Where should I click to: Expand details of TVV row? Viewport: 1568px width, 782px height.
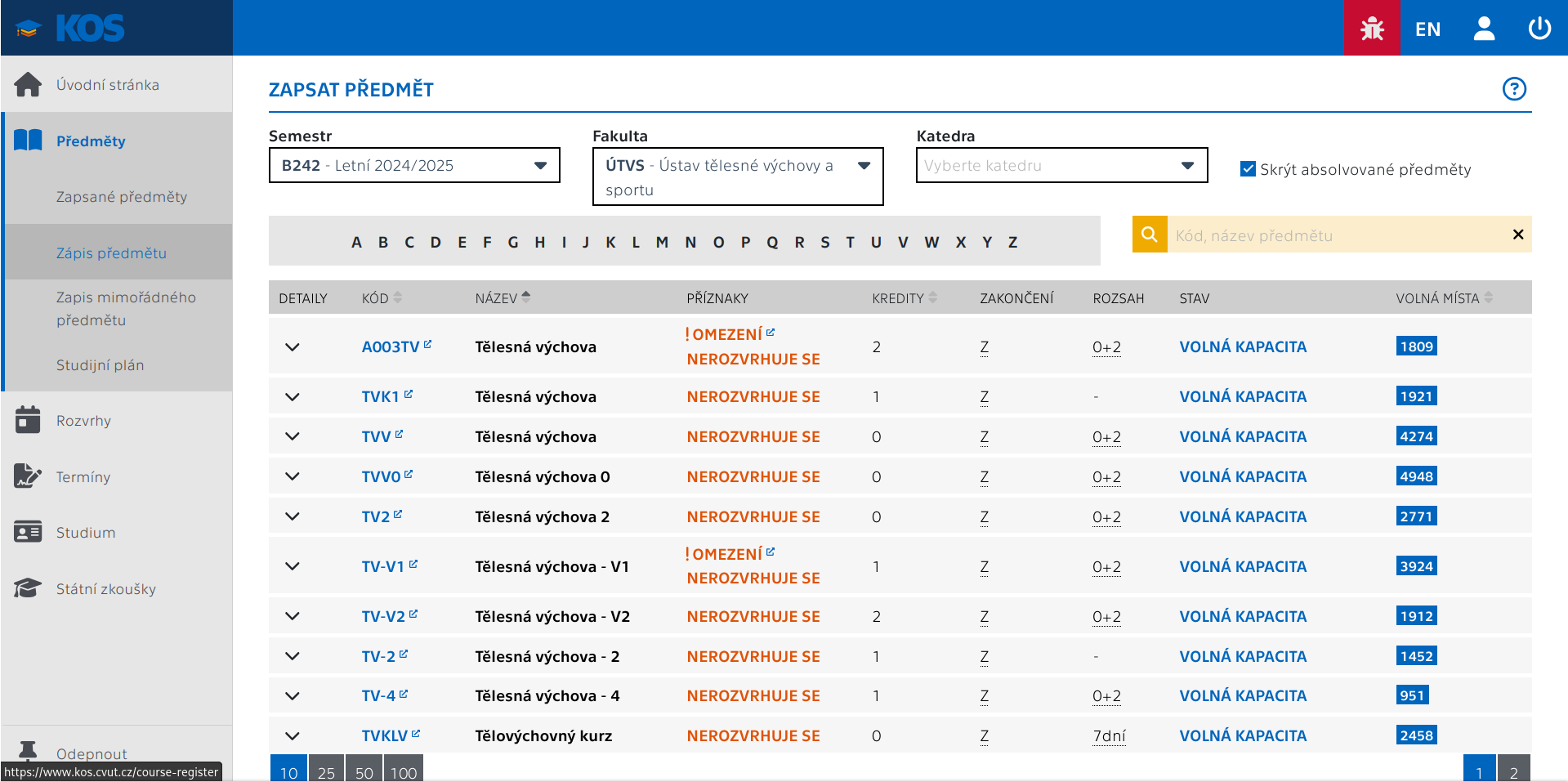(x=293, y=436)
